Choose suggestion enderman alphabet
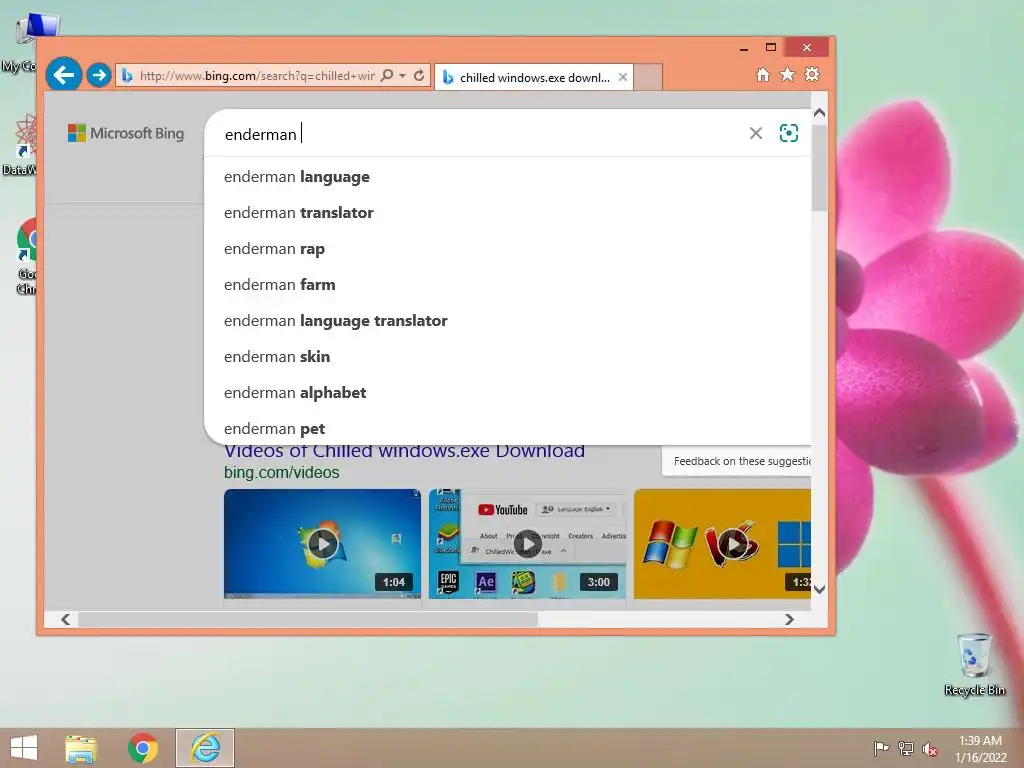The width and height of the screenshot is (1024, 768). [x=507, y=392]
